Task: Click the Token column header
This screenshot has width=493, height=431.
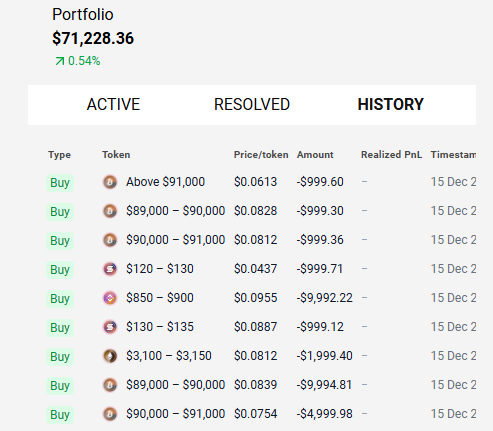Action: [x=116, y=155]
